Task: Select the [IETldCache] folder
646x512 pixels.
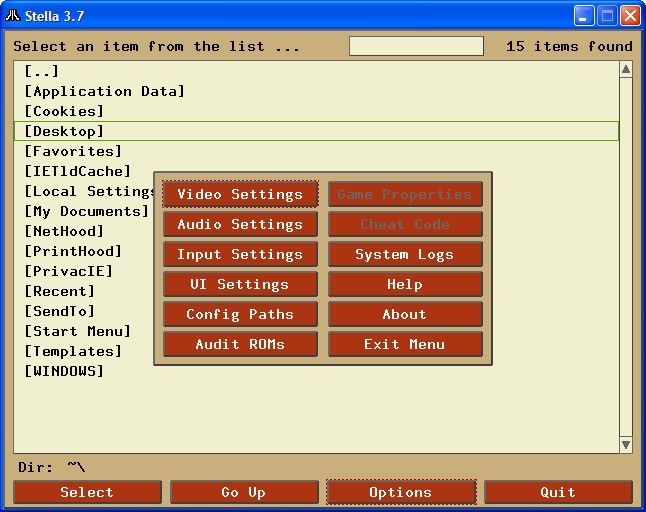Action: point(77,171)
